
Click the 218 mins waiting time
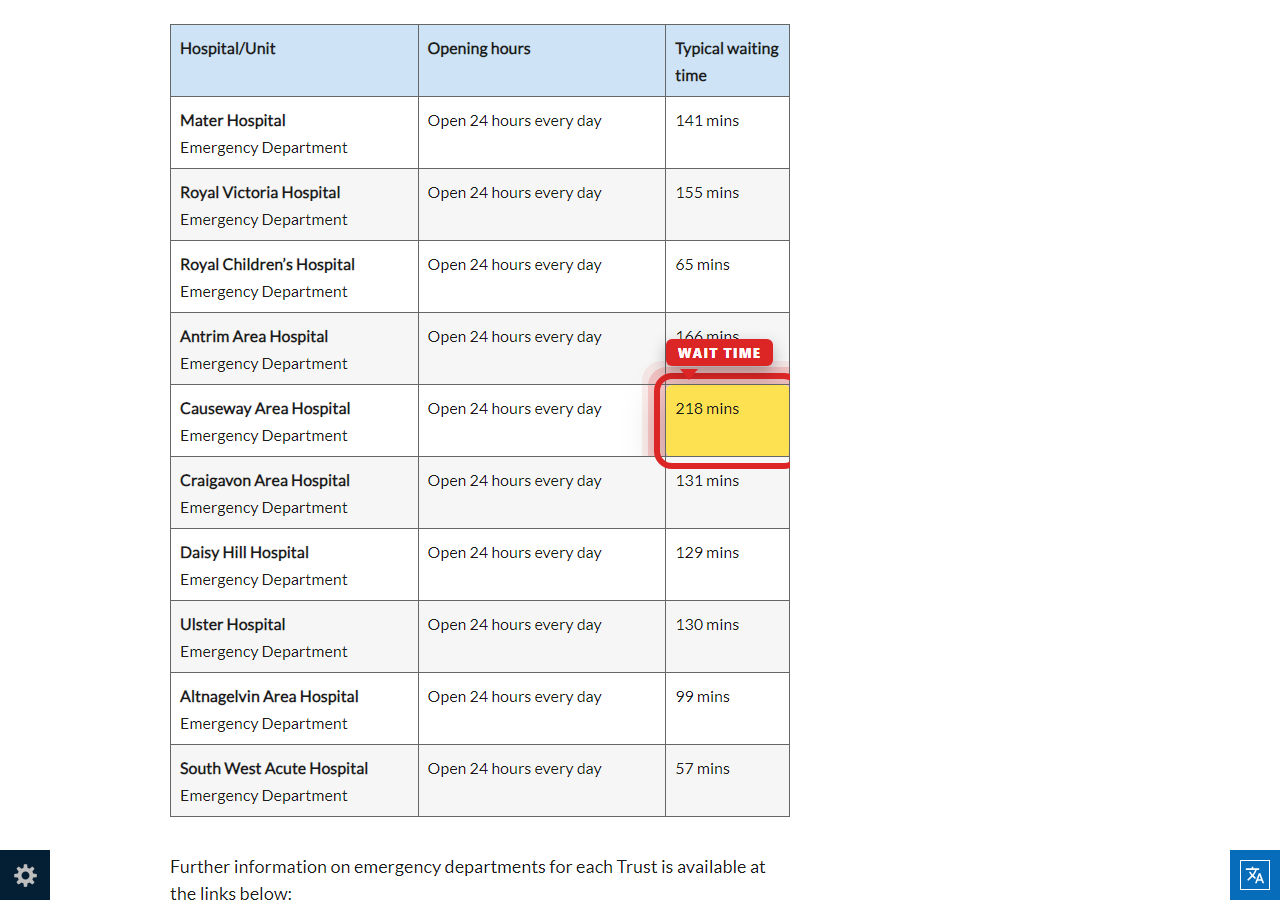pyautogui.click(x=707, y=408)
